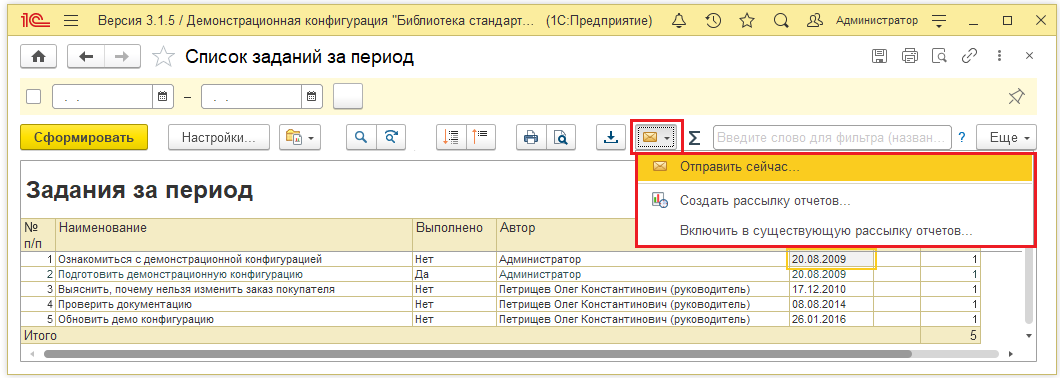Open preview icon in header
This screenshot has width=1060, height=378.
[940, 56]
